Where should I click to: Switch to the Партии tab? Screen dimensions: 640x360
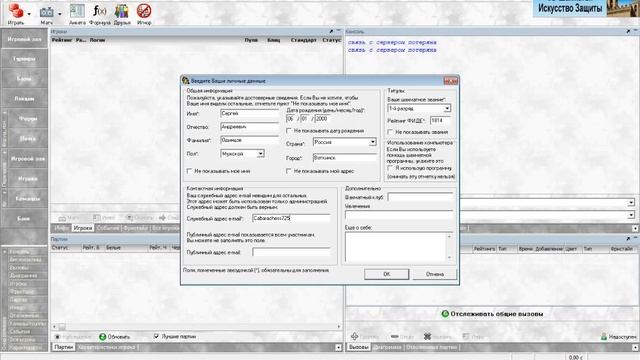[x=64, y=347]
